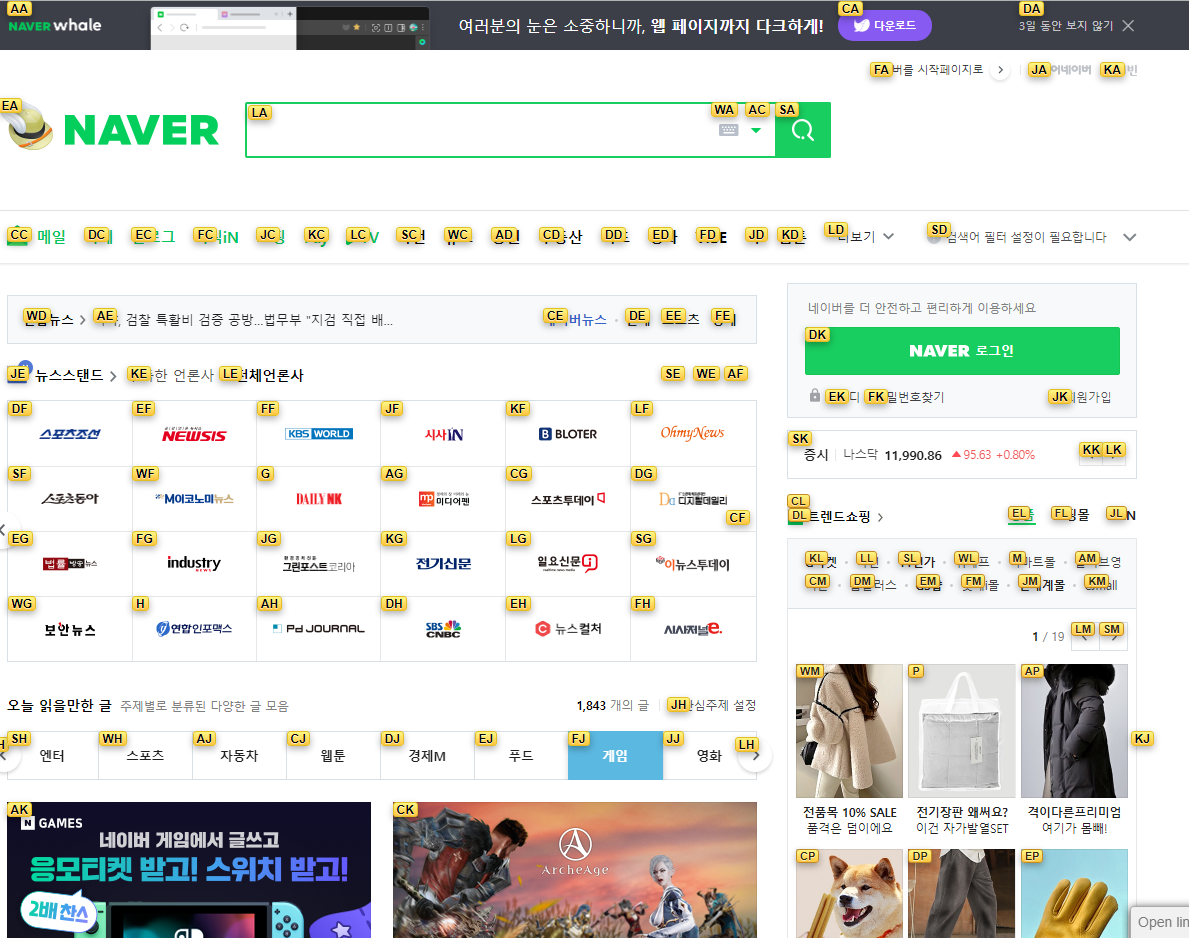
Task: Open the 보안뉴스 press logo
Action: point(70,629)
